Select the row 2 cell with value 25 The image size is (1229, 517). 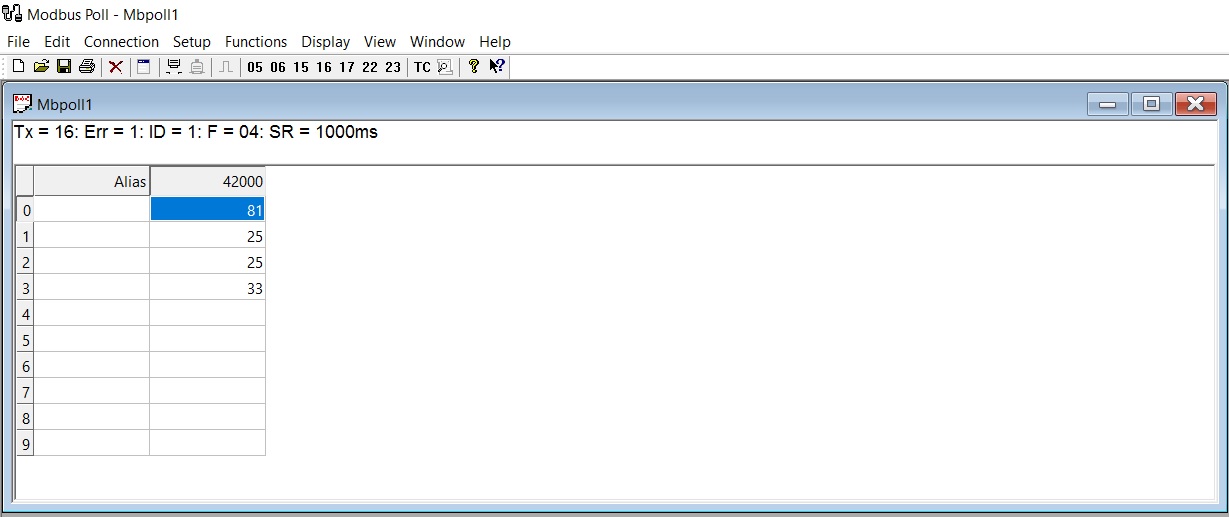208,262
